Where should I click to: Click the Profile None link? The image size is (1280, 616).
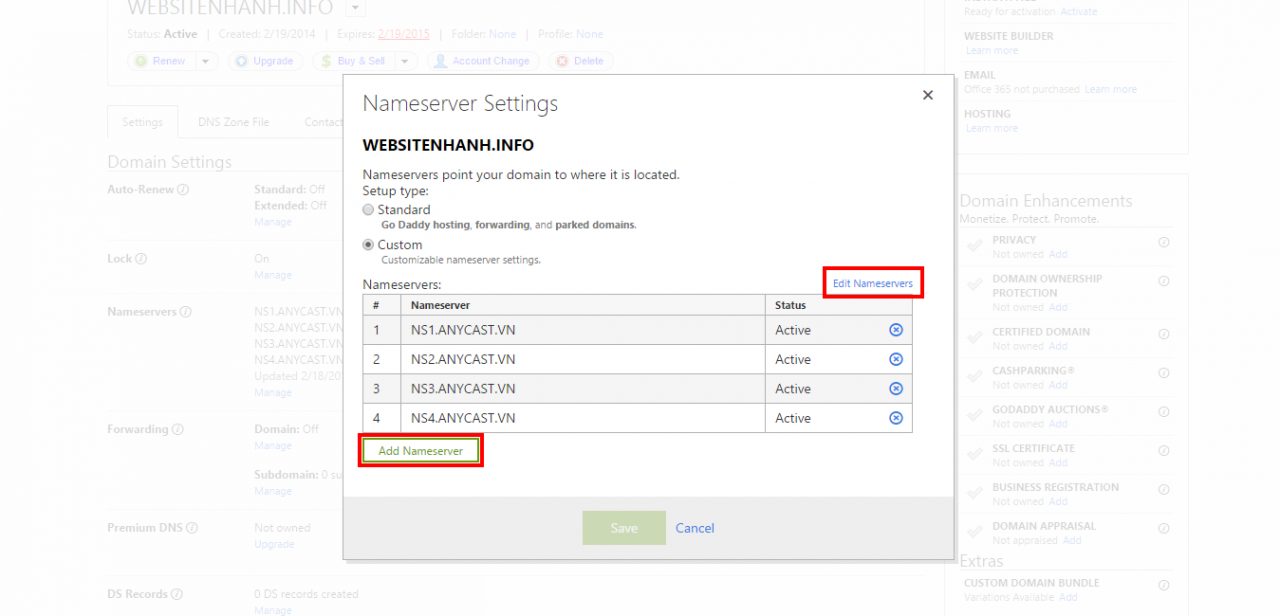click(x=590, y=34)
